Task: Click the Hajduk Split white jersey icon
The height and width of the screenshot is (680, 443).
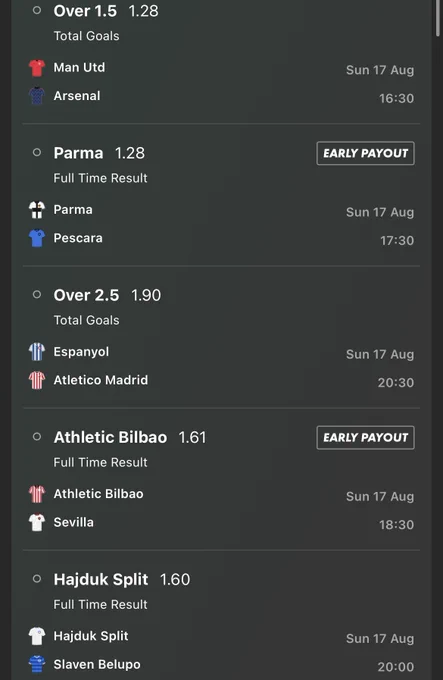Action: point(37,636)
